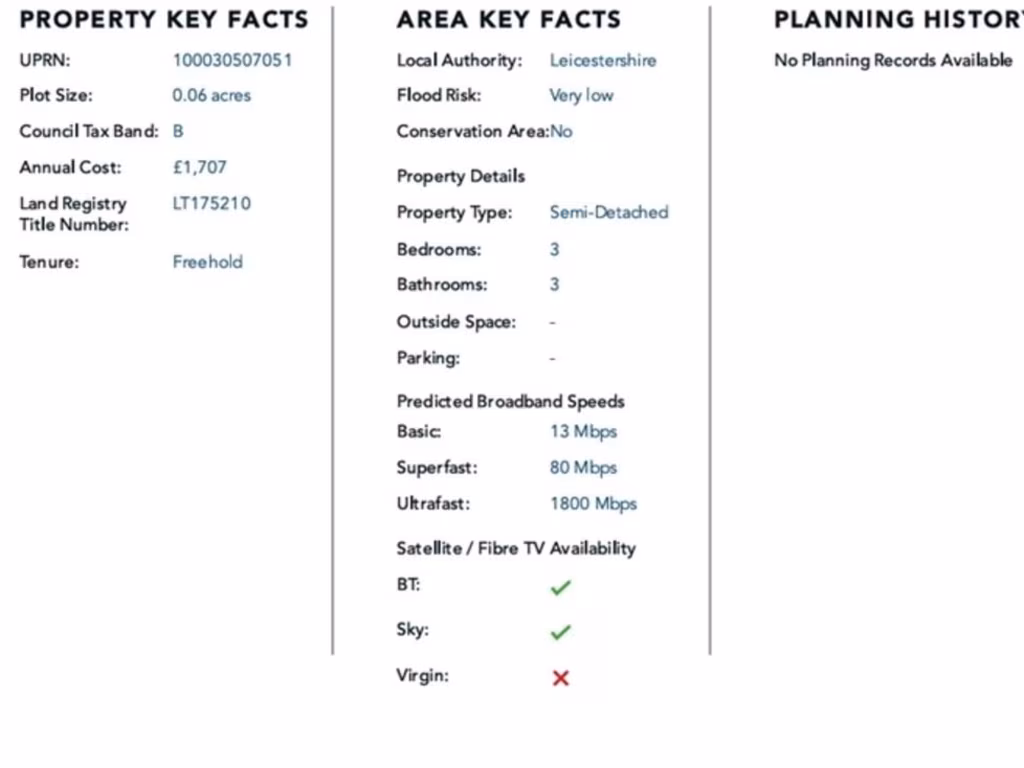Click the green checkmark beside BT
Image resolution: width=1024 pixels, height=768 pixels.
(x=560, y=587)
